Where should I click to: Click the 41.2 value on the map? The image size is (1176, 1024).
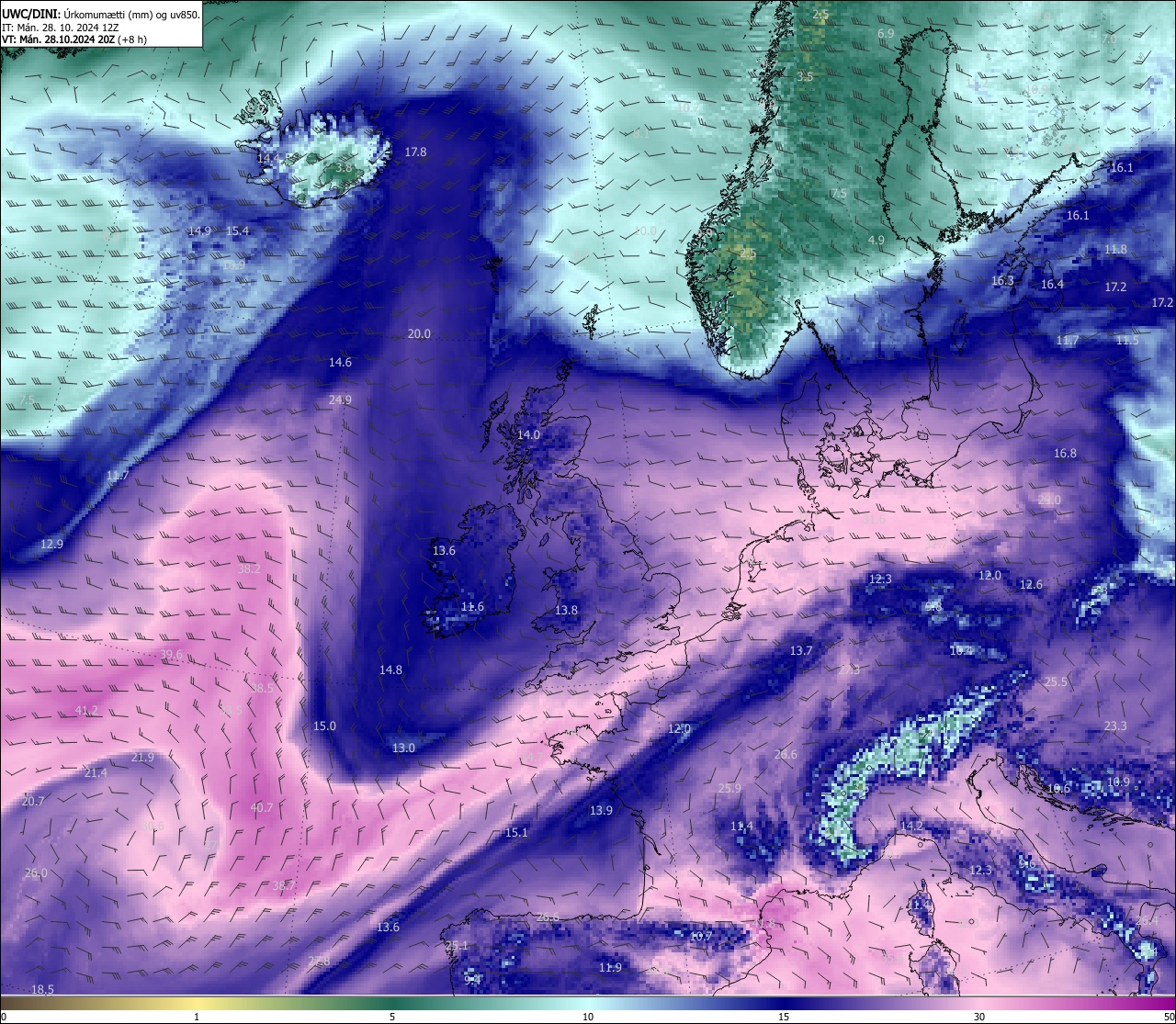[x=86, y=710]
